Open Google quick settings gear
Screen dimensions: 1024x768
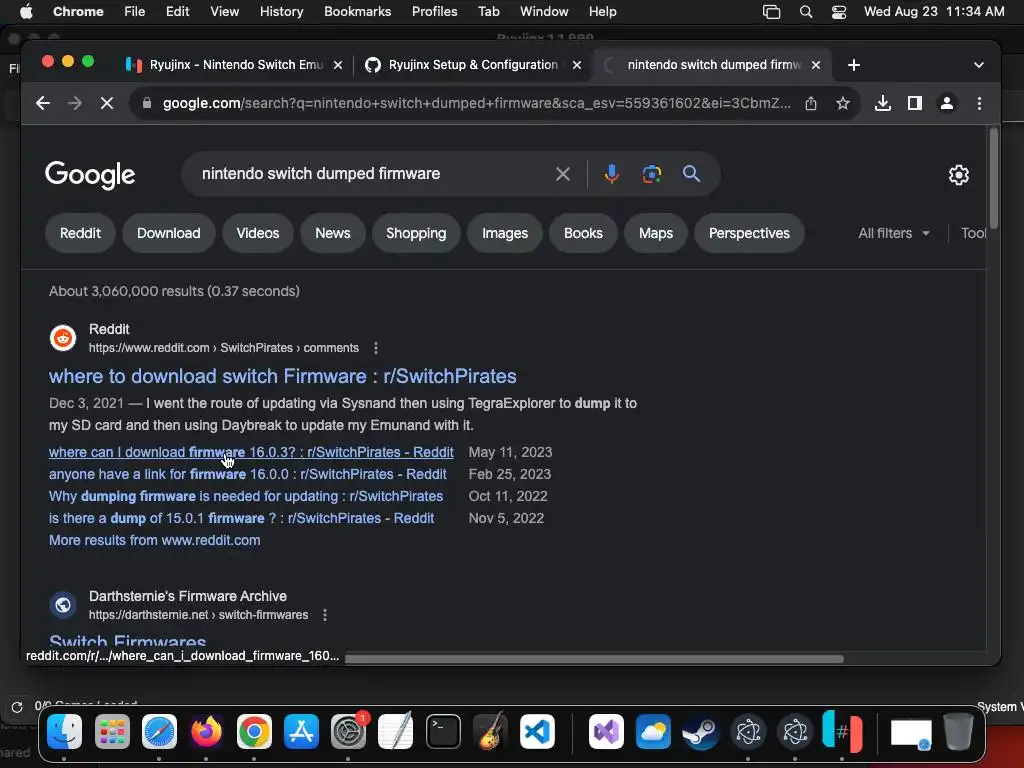pyautogui.click(x=958, y=174)
